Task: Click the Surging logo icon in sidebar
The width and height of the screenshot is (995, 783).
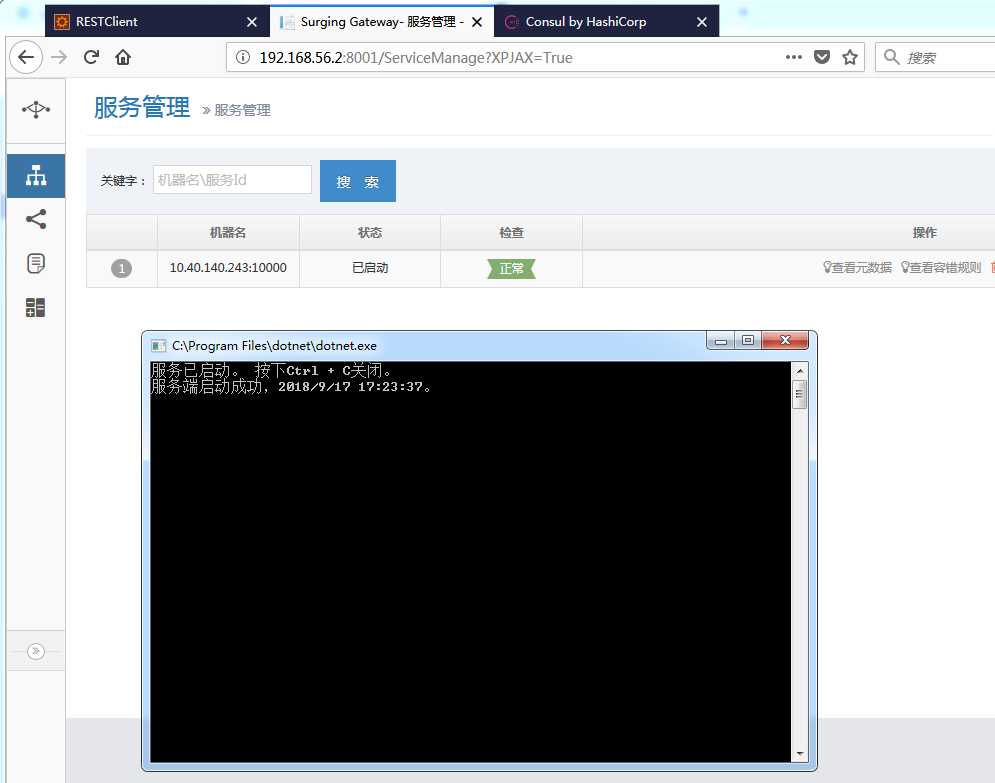Action: 36,109
